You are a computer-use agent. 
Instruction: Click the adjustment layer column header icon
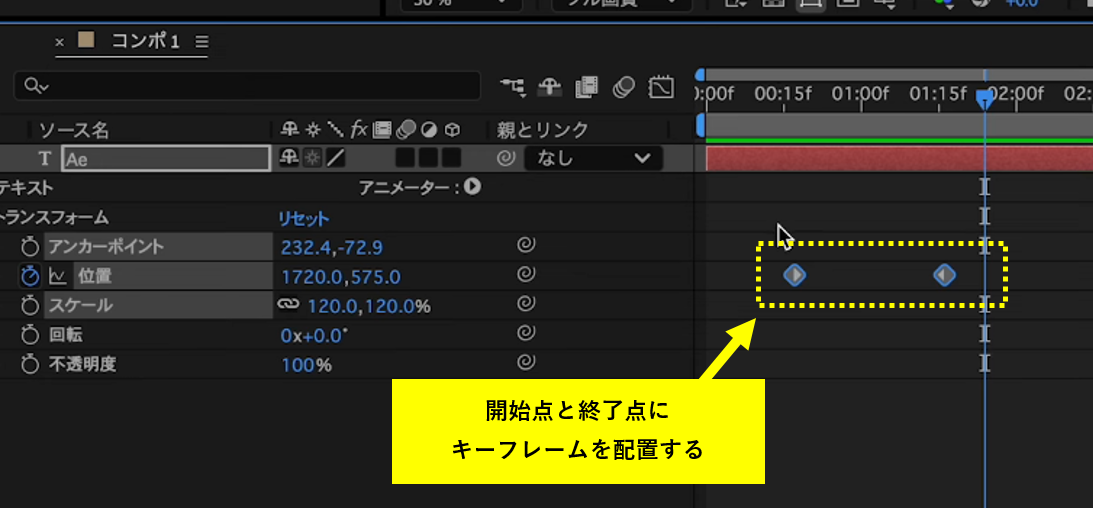(429, 130)
